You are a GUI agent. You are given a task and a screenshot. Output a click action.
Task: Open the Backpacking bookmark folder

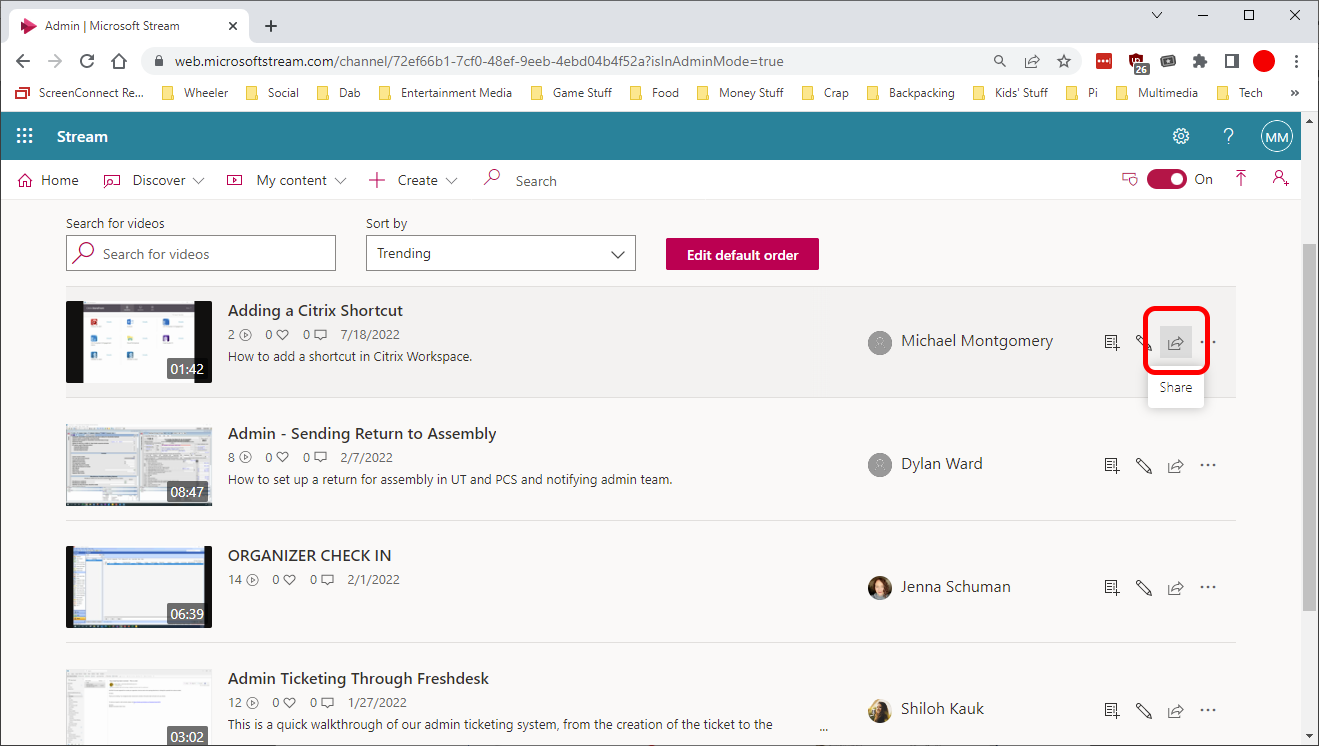910,93
